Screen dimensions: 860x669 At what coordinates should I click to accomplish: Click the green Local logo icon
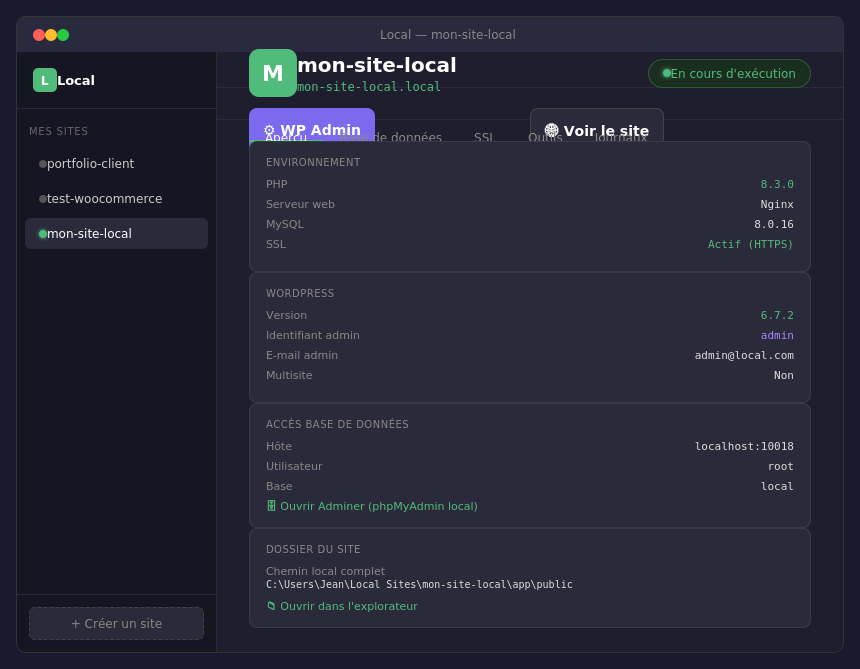45,80
